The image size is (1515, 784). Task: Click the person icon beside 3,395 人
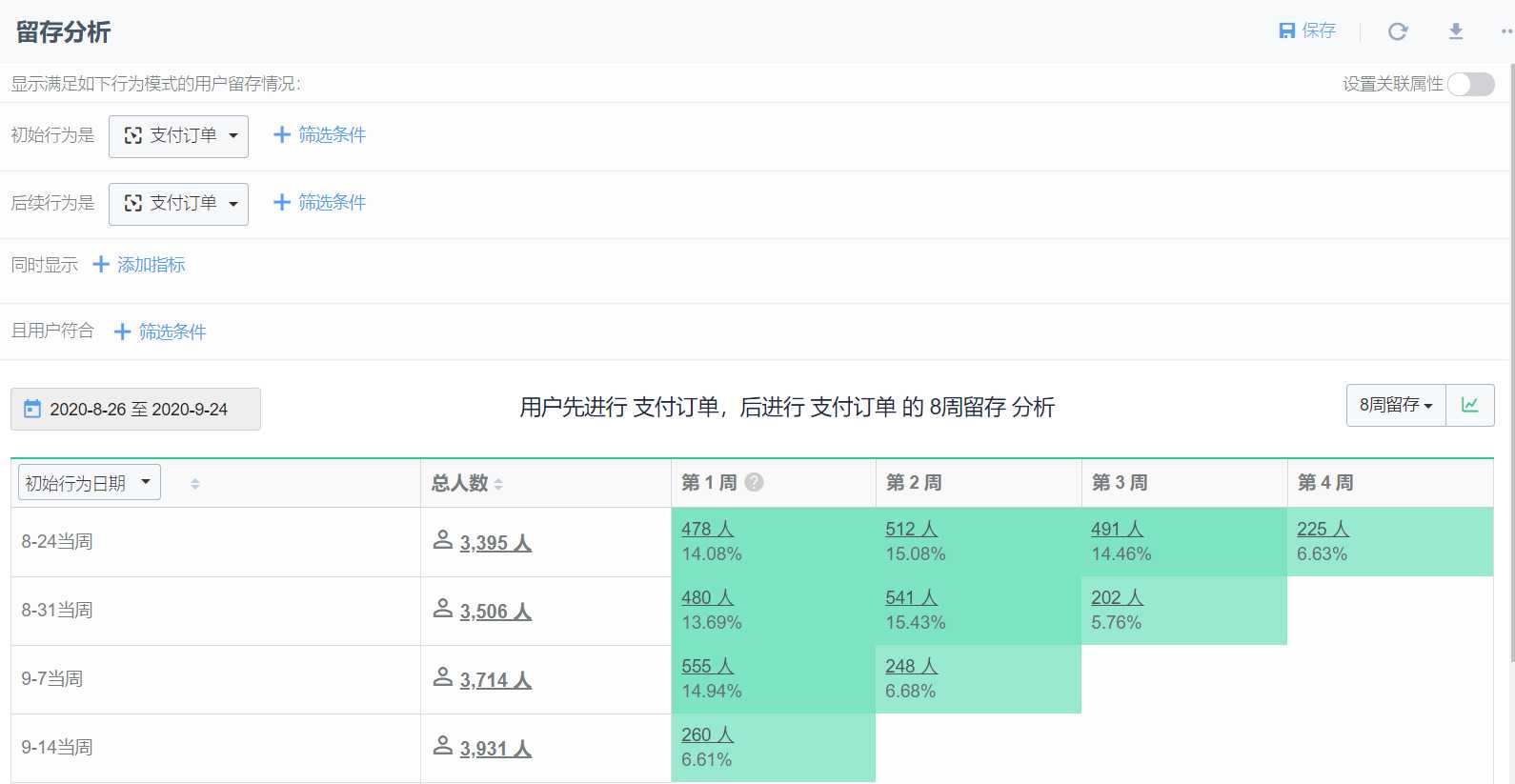tap(442, 540)
